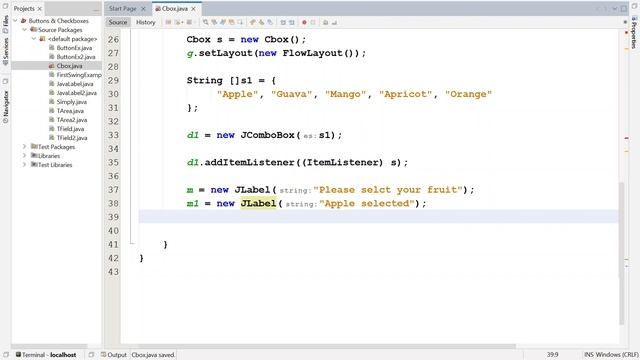Open the Navigator side tab
The image size is (640, 360).
5,107
